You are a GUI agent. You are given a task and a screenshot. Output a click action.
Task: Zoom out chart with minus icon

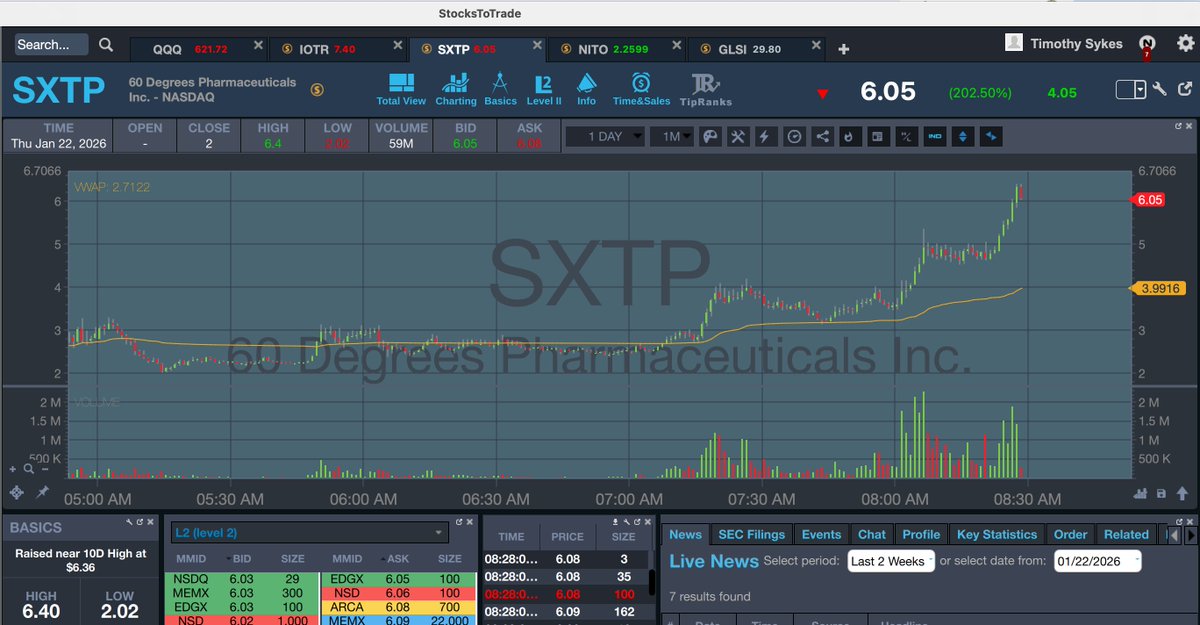click(x=44, y=468)
